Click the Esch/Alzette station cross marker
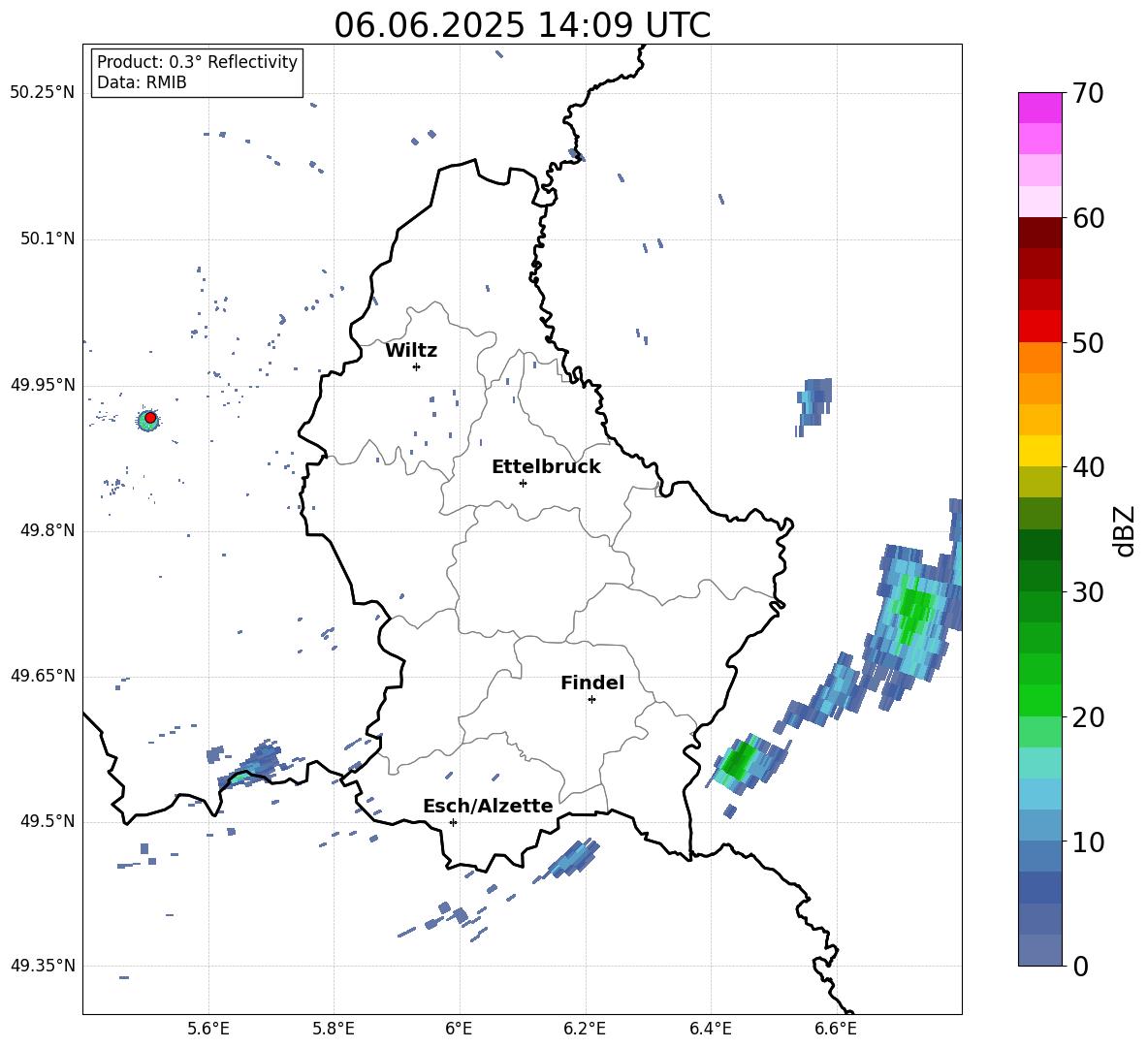The width and height of the screenshot is (1148, 1048). (x=453, y=822)
